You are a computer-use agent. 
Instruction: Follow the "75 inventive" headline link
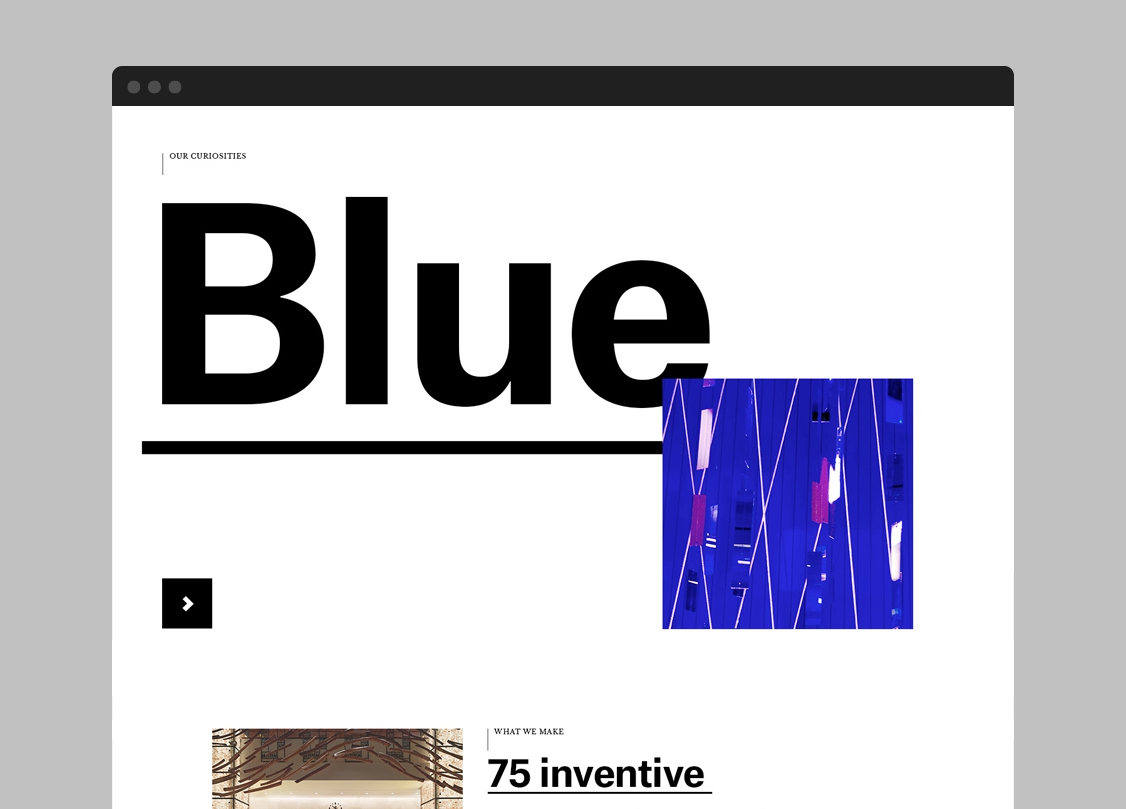[x=597, y=774]
